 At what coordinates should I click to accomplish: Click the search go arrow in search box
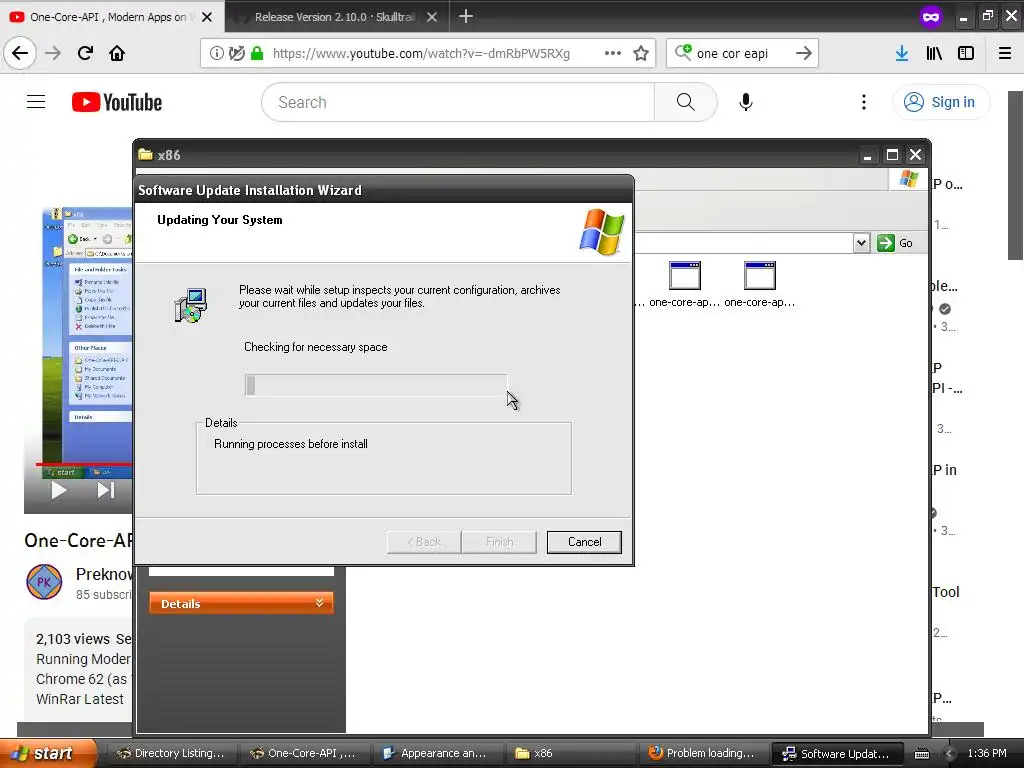(x=804, y=54)
